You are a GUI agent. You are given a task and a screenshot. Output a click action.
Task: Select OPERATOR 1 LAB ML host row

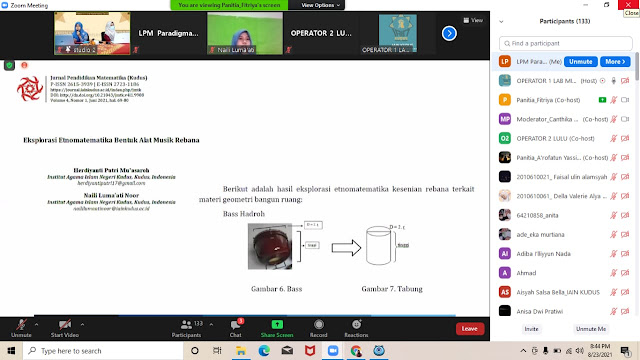coord(563,81)
